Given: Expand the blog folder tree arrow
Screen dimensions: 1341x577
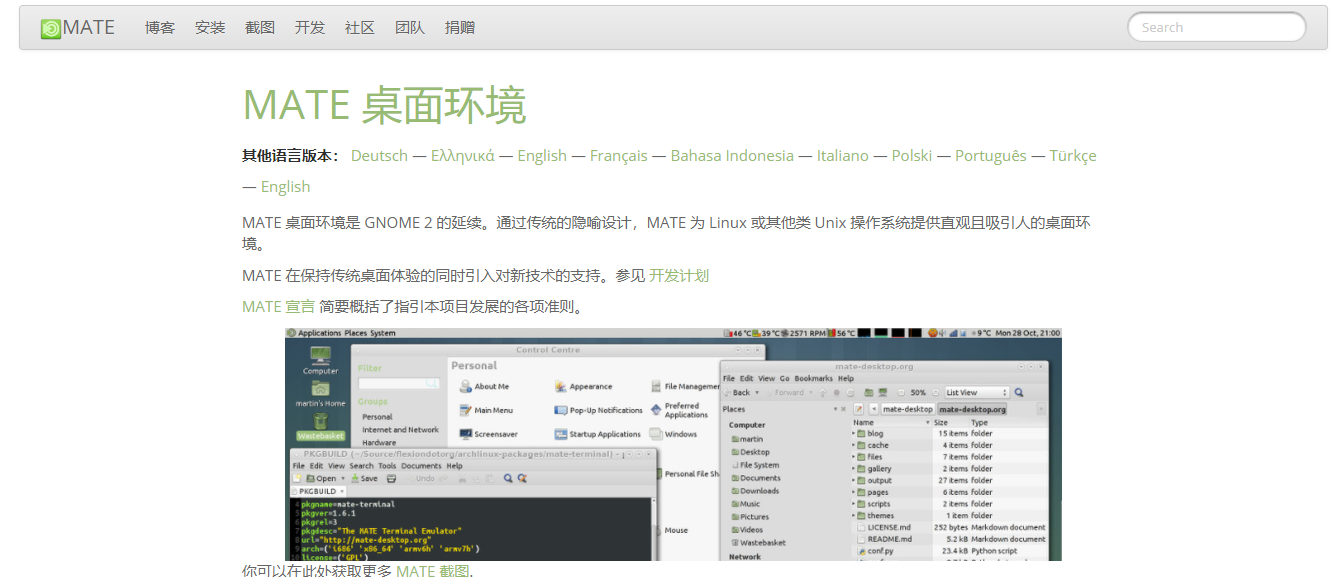Looking at the screenshot, I should tap(854, 434).
